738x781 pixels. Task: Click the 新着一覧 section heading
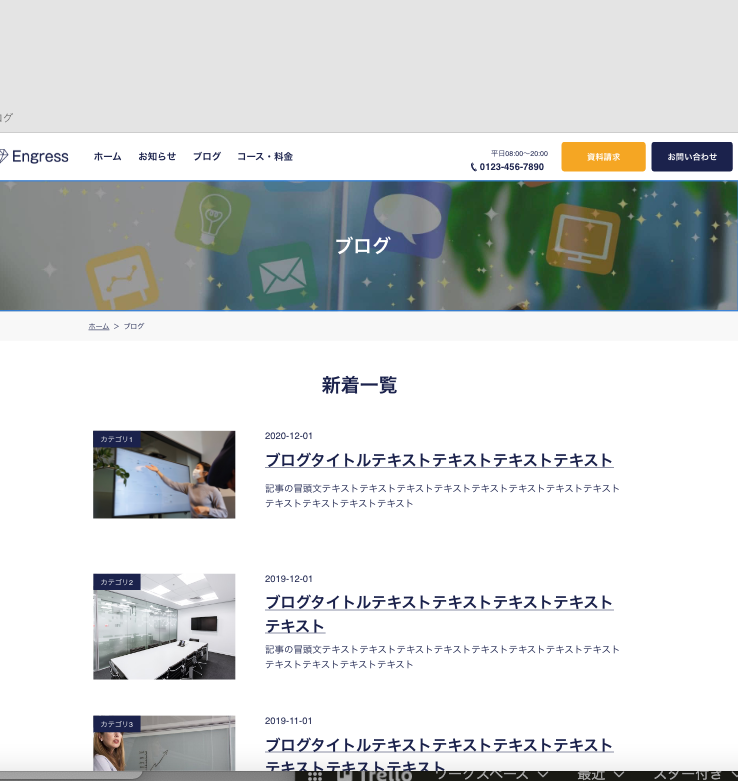(x=359, y=385)
